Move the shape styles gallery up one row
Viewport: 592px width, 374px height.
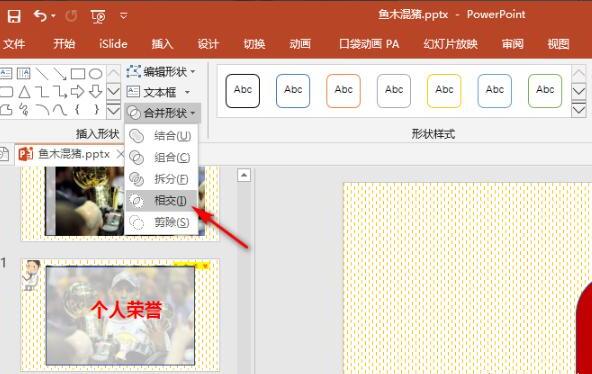[x=579, y=73]
